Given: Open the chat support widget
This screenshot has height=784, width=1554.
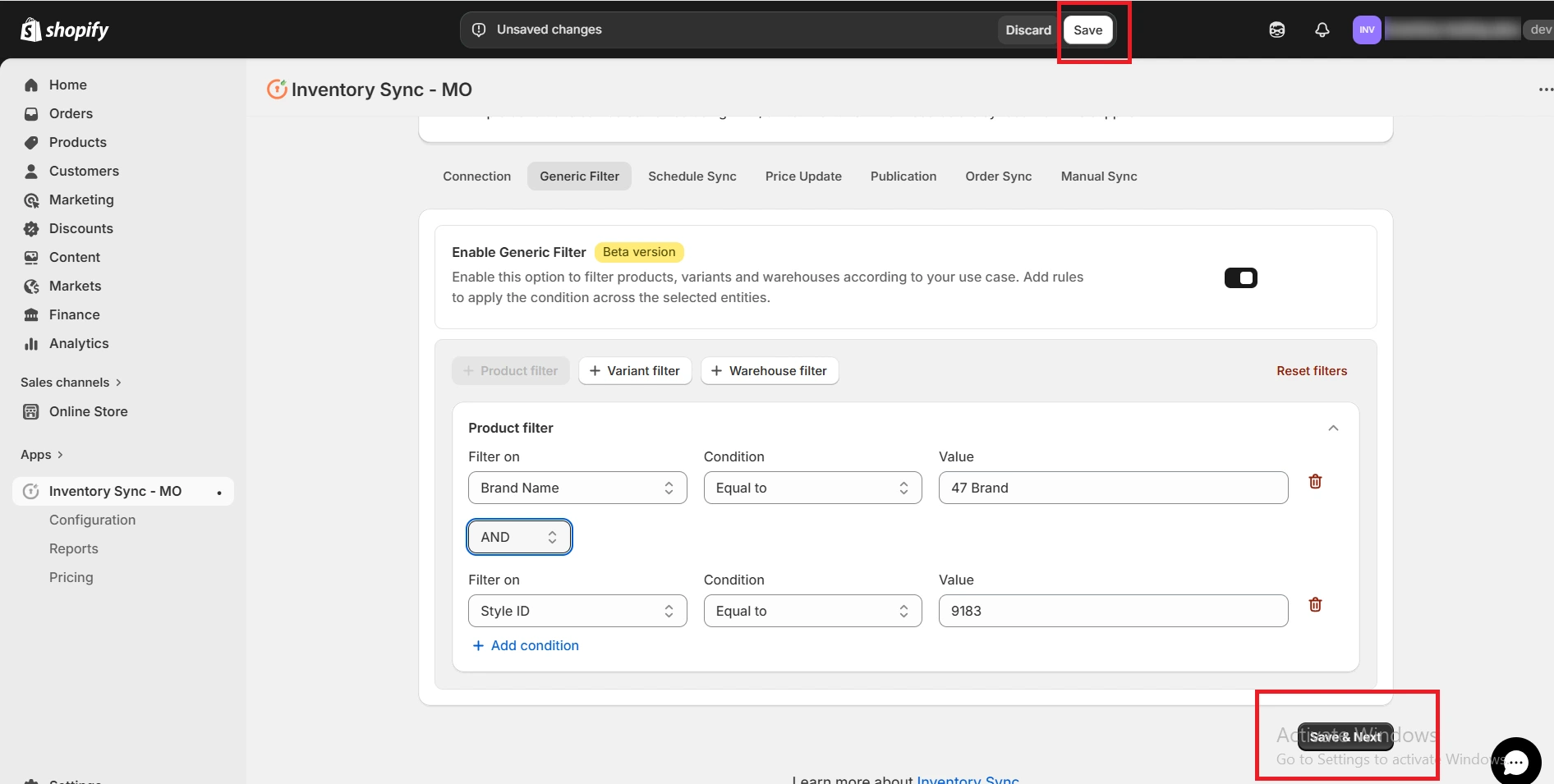Looking at the screenshot, I should (x=1516, y=761).
